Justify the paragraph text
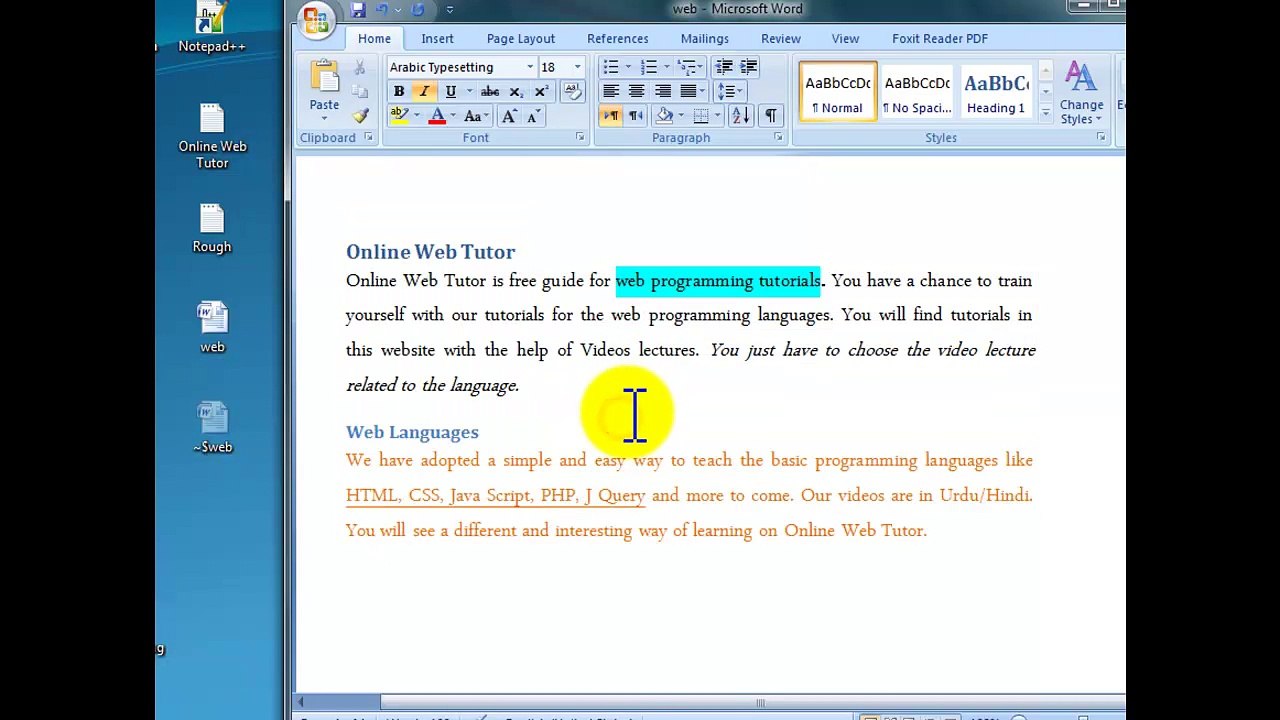 coord(688,92)
